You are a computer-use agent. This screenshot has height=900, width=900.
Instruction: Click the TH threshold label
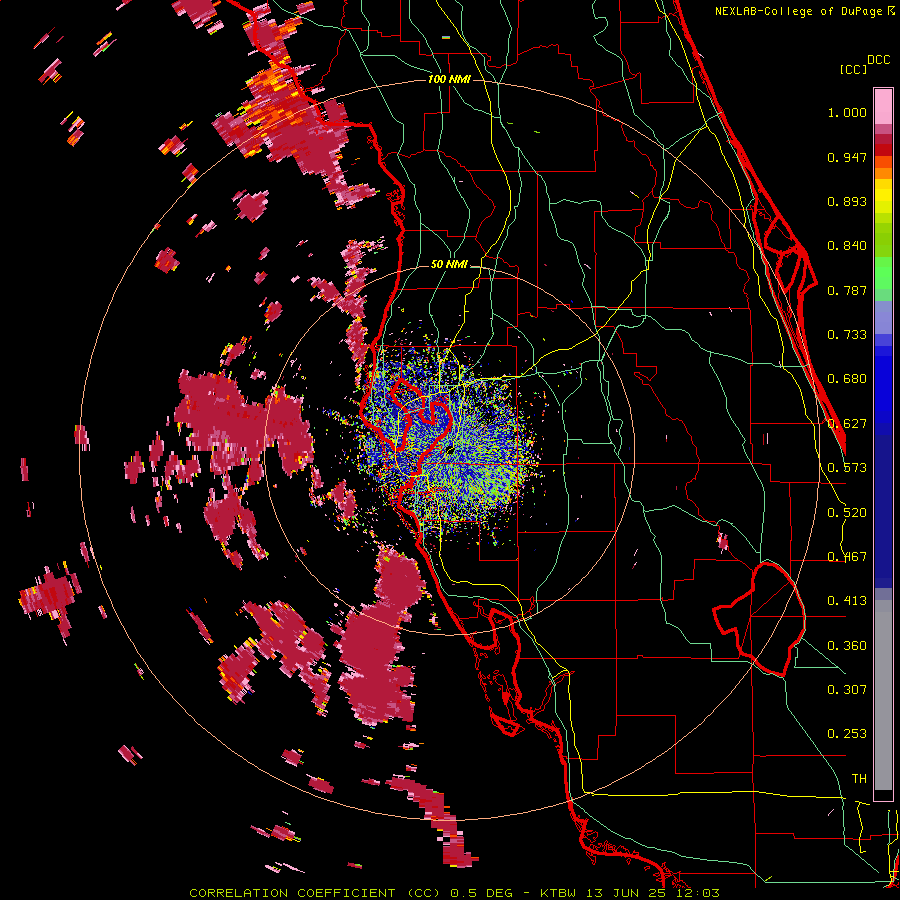point(859,779)
